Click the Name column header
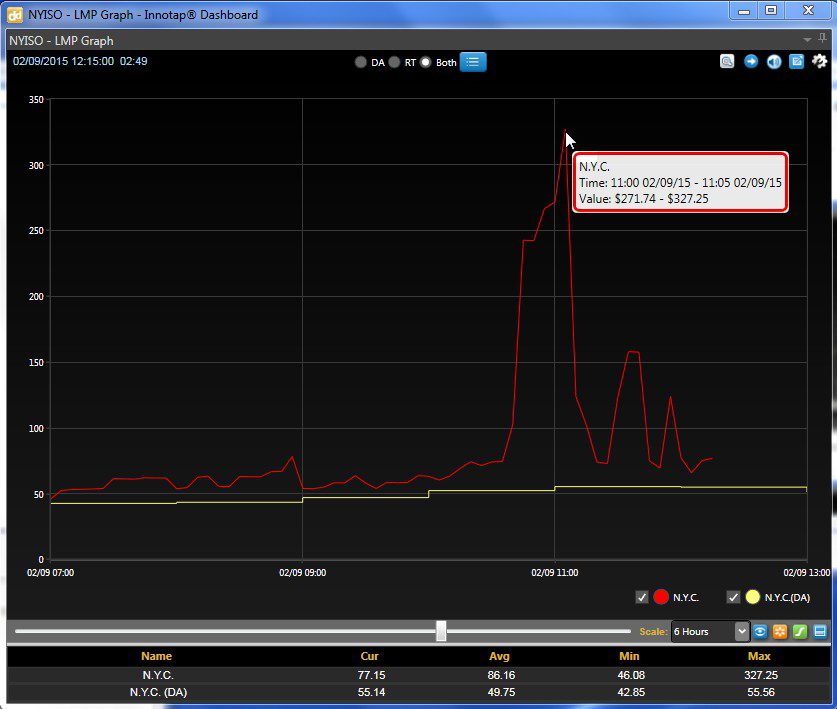837x709 pixels. [156, 656]
